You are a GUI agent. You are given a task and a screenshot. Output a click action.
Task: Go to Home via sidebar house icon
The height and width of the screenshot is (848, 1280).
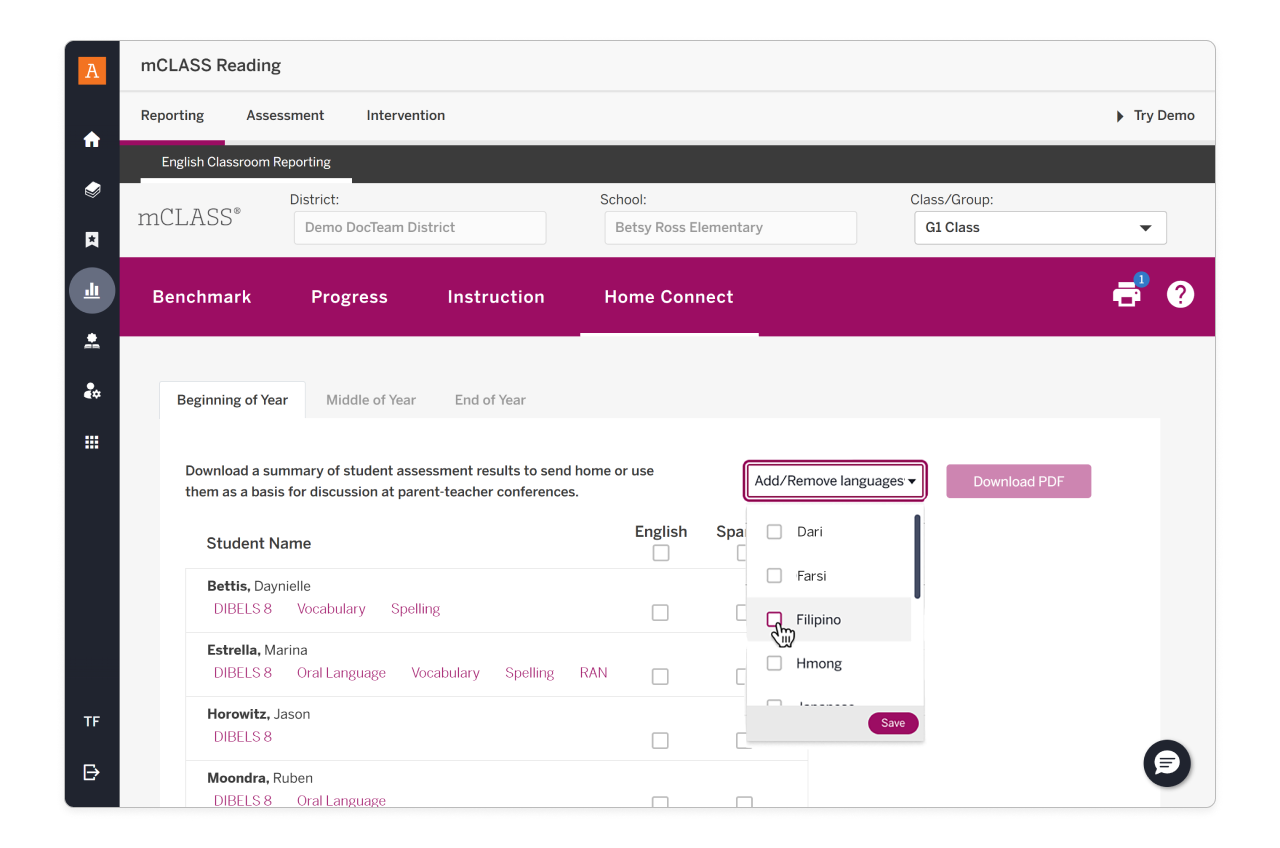[92, 139]
